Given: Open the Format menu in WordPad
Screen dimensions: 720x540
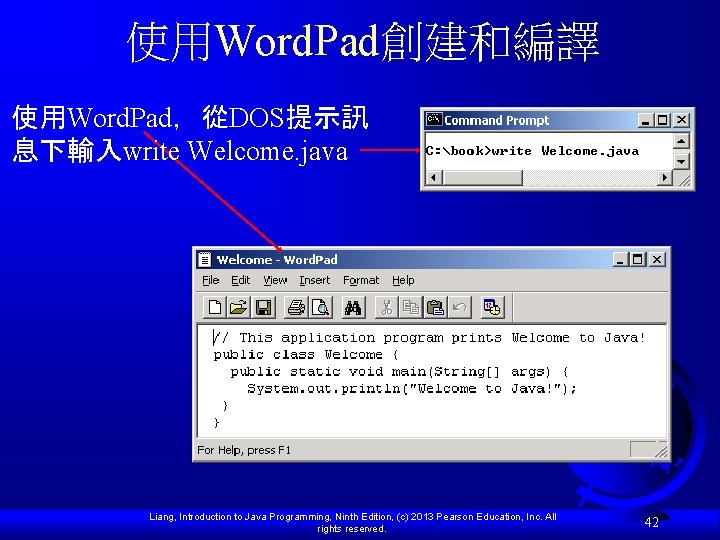Looking at the screenshot, I should pyautogui.click(x=361, y=280).
